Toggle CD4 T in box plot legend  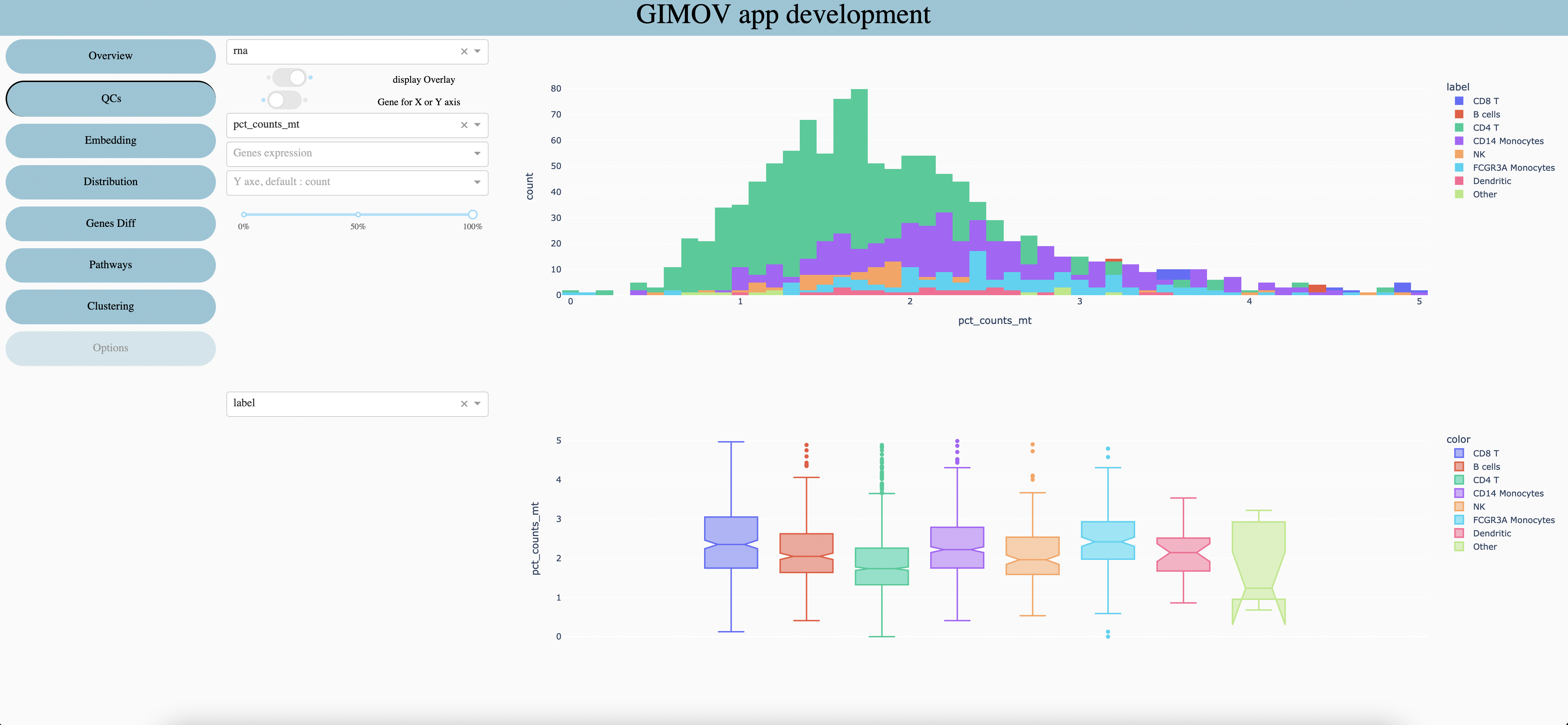(x=1477, y=480)
